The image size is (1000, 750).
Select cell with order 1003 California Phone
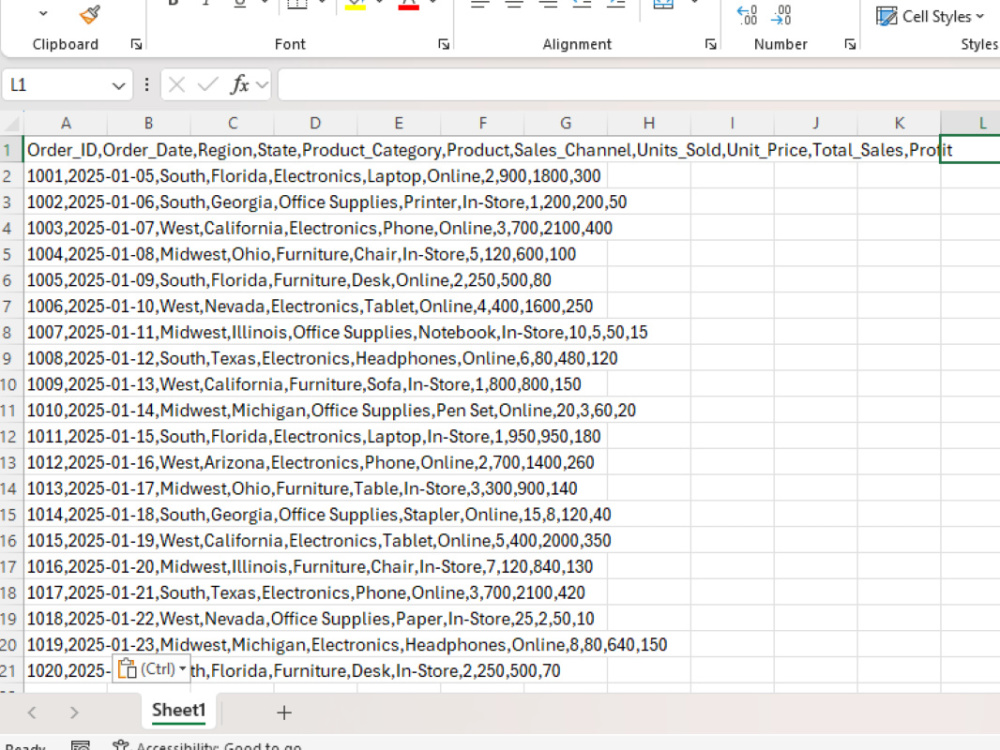coord(65,228)
